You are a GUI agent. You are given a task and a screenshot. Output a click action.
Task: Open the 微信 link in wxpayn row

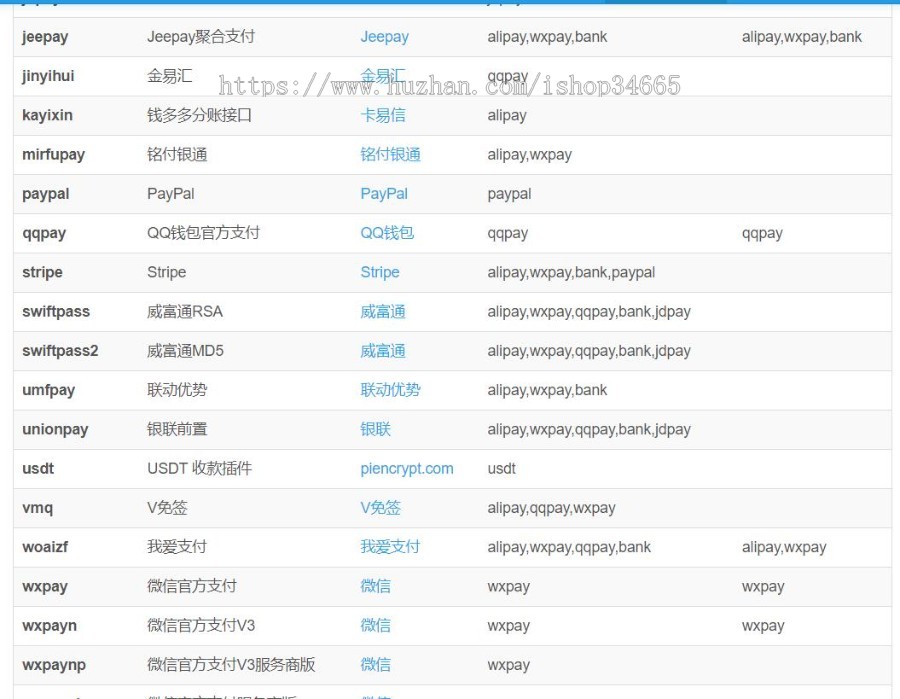tap(375, 626)
